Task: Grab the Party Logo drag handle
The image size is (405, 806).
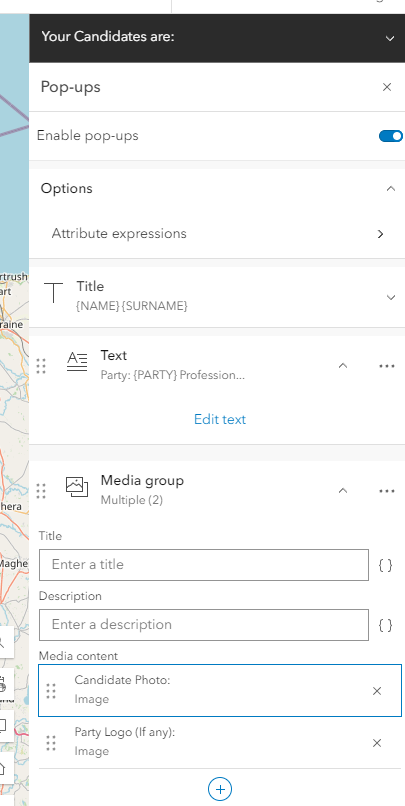Action: point(51,743)
